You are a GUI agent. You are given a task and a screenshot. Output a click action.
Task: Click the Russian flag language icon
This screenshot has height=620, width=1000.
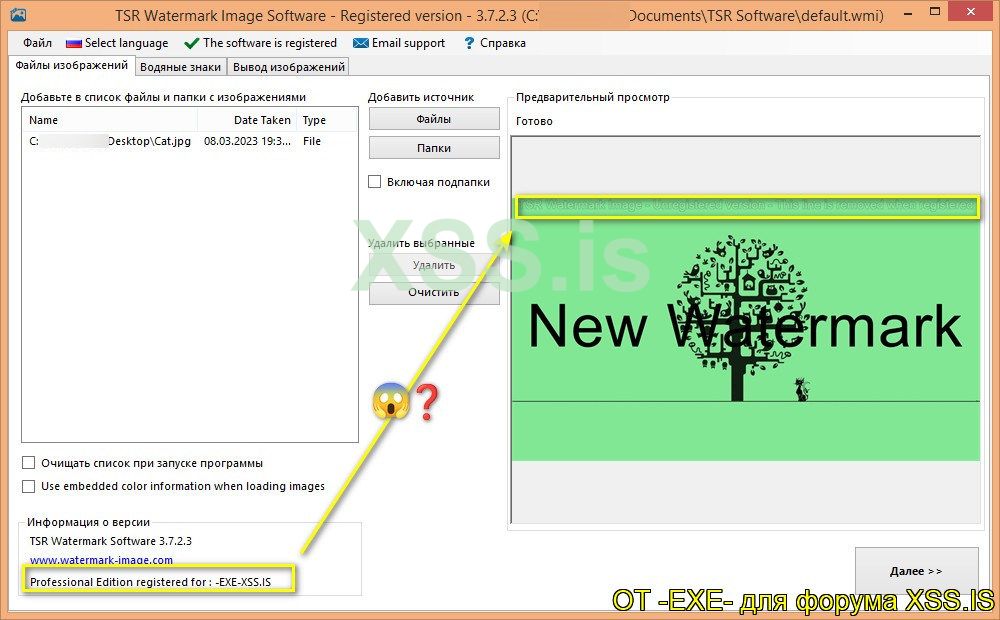(x=73, y=43)
